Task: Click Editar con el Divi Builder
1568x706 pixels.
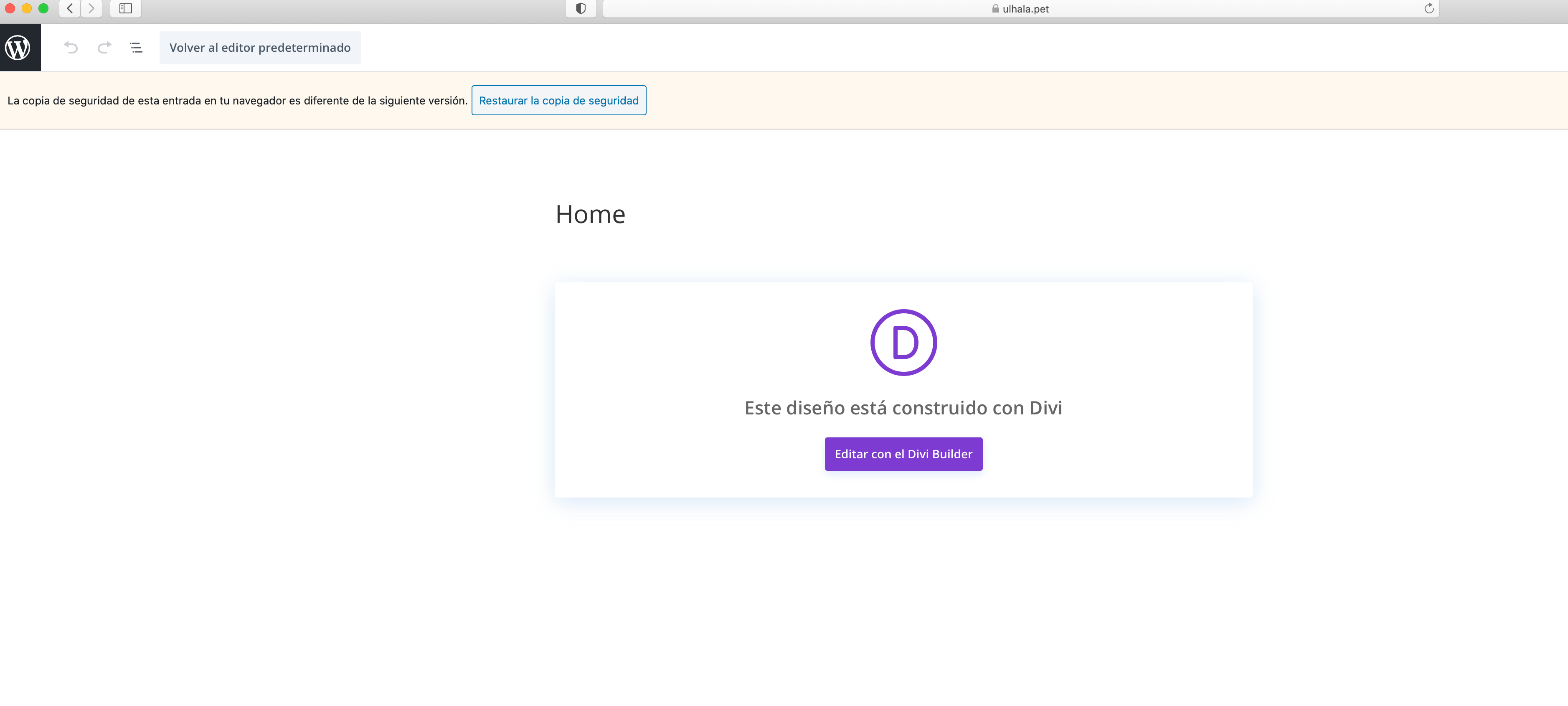Action: (903, 454)
